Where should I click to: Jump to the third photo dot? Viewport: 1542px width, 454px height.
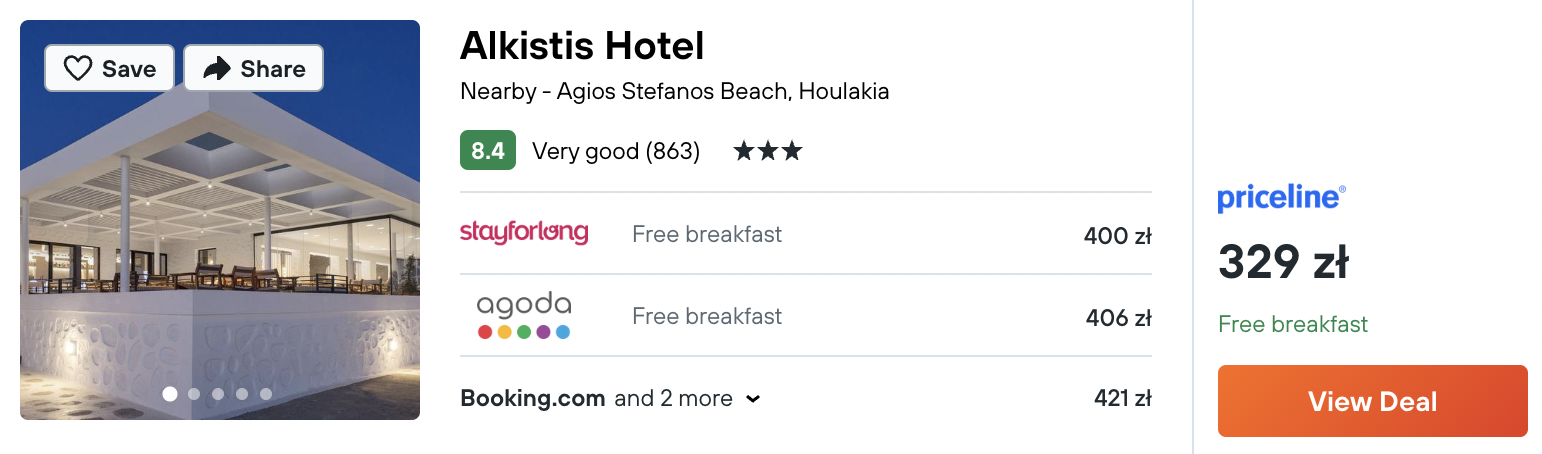218,394
